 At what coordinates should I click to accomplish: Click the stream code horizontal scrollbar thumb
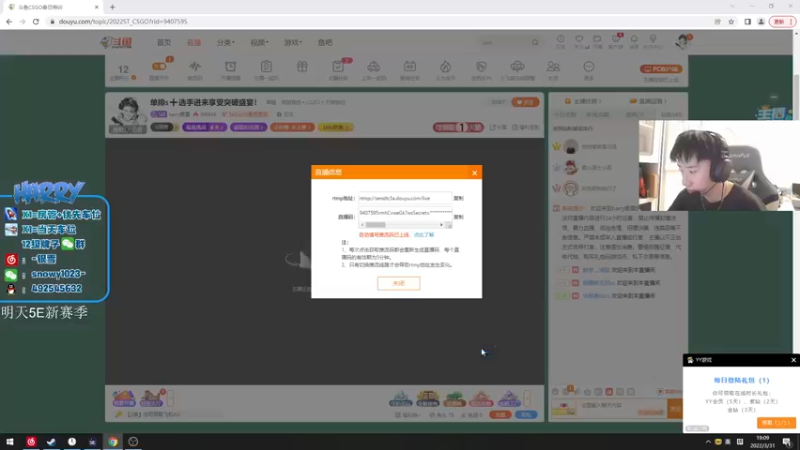[376, 225]
